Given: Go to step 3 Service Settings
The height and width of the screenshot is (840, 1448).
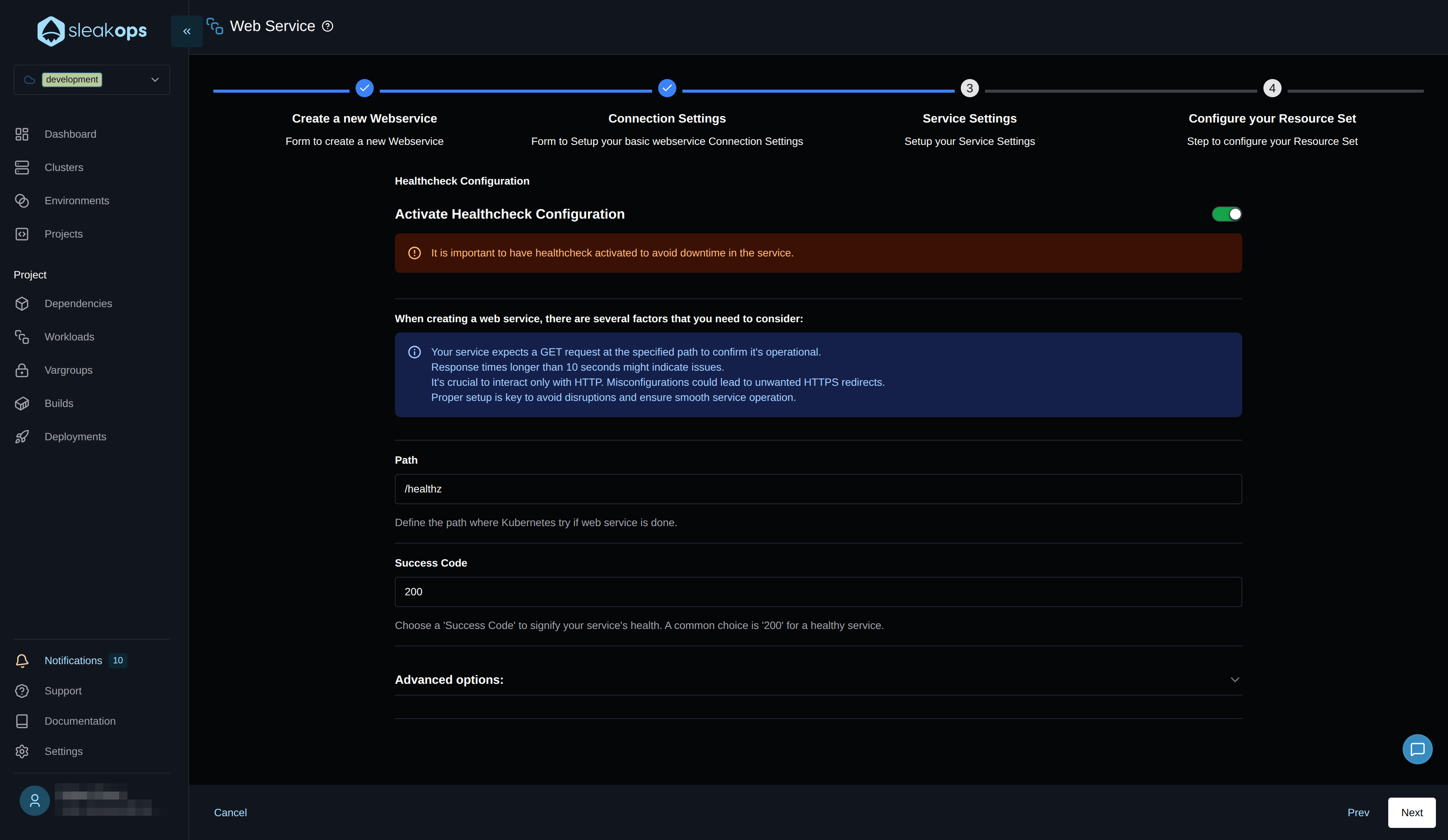Looking at the screenshot, I should coord(969,89).
